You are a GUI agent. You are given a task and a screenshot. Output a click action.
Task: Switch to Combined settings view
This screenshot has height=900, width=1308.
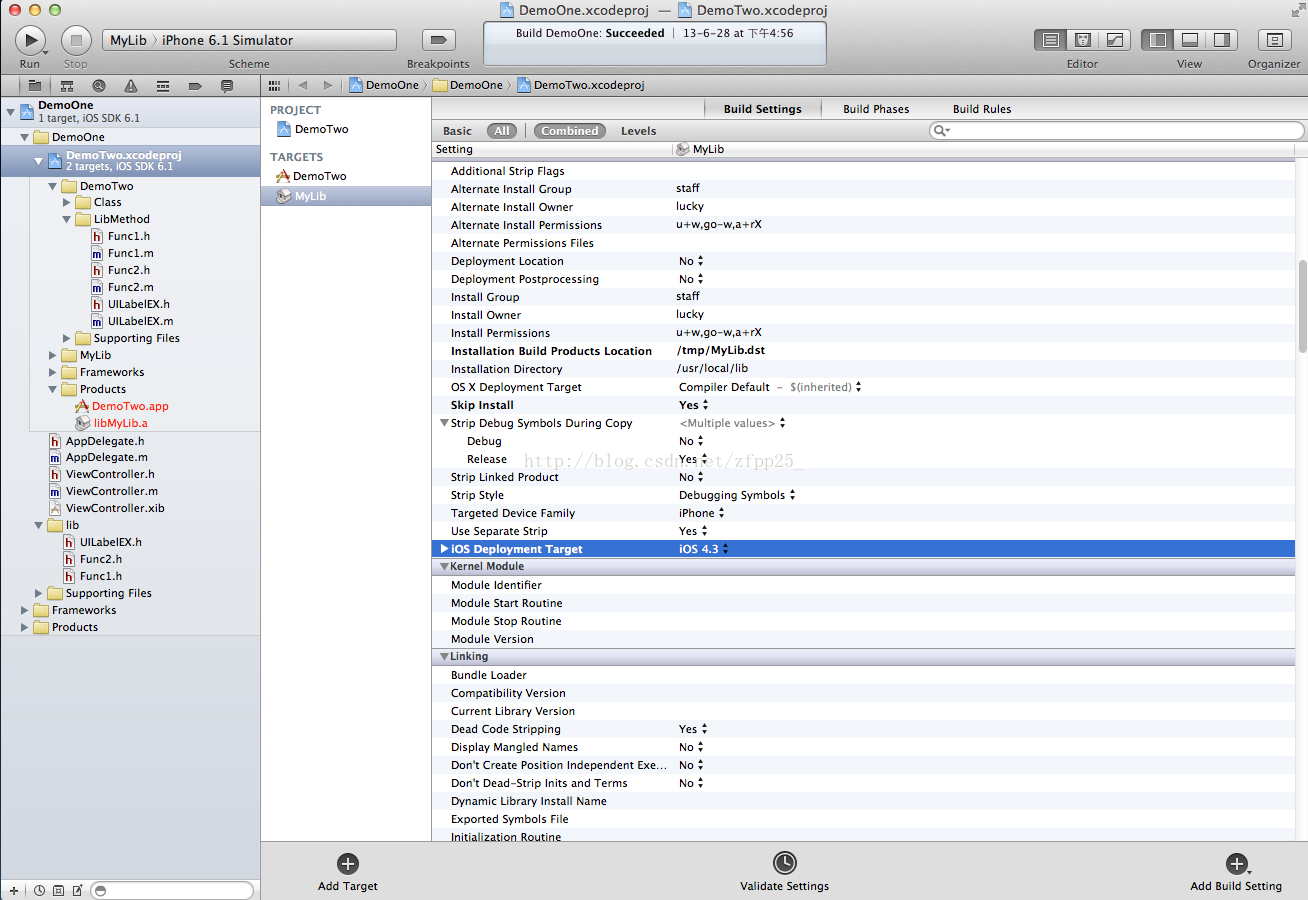[x=570, y=131]
